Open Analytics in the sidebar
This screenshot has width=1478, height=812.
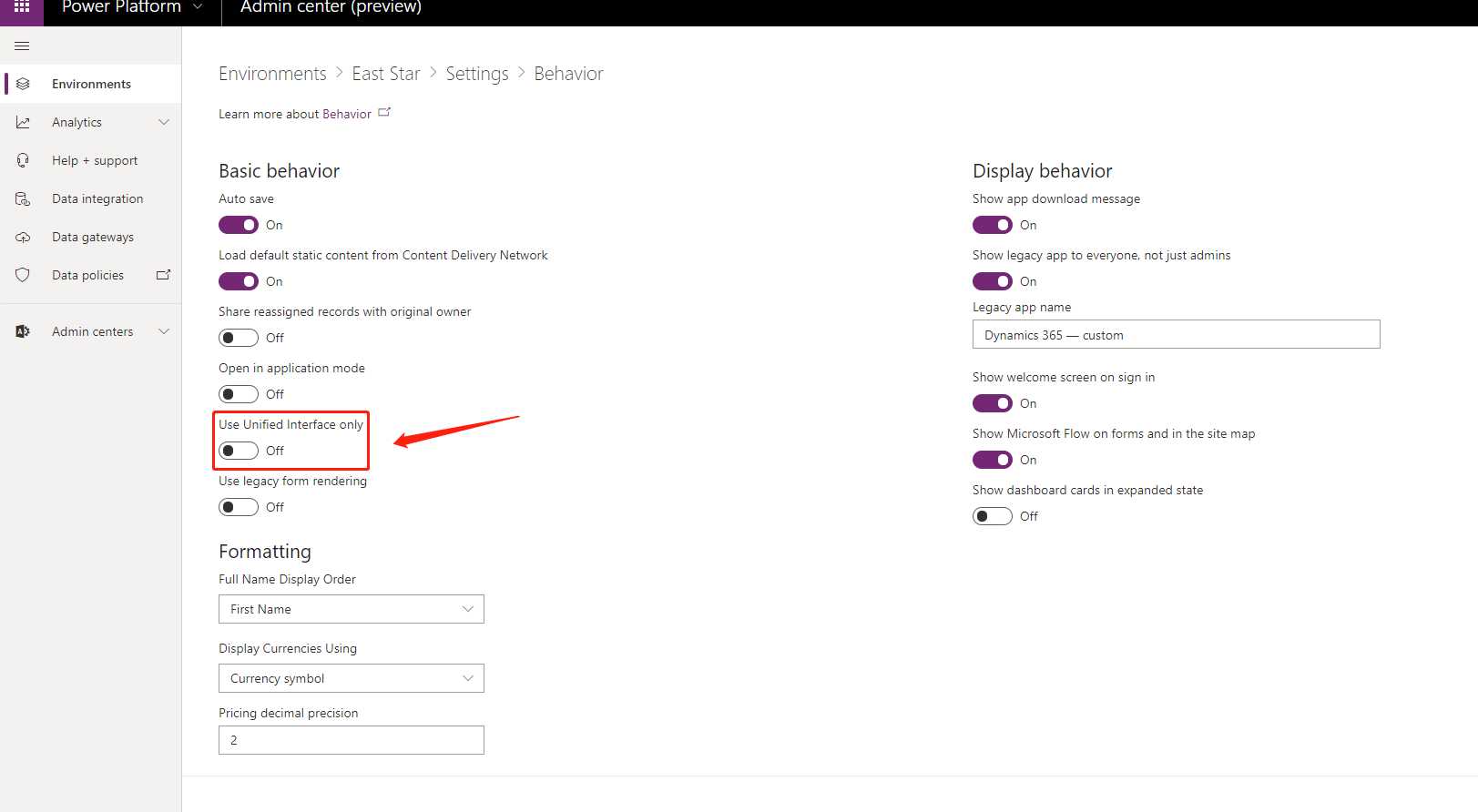click(x=91, y=122)
